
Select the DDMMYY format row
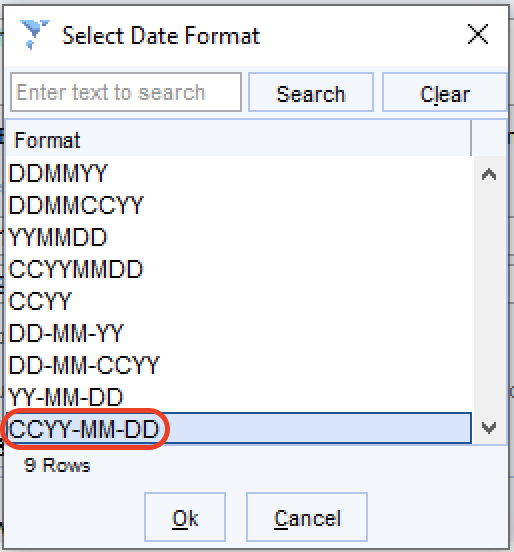[x=239, y=173]
